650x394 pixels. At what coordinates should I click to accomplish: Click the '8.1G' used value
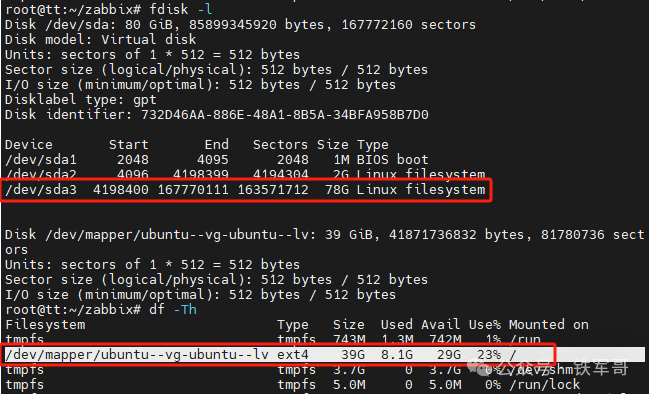[397, 355]
